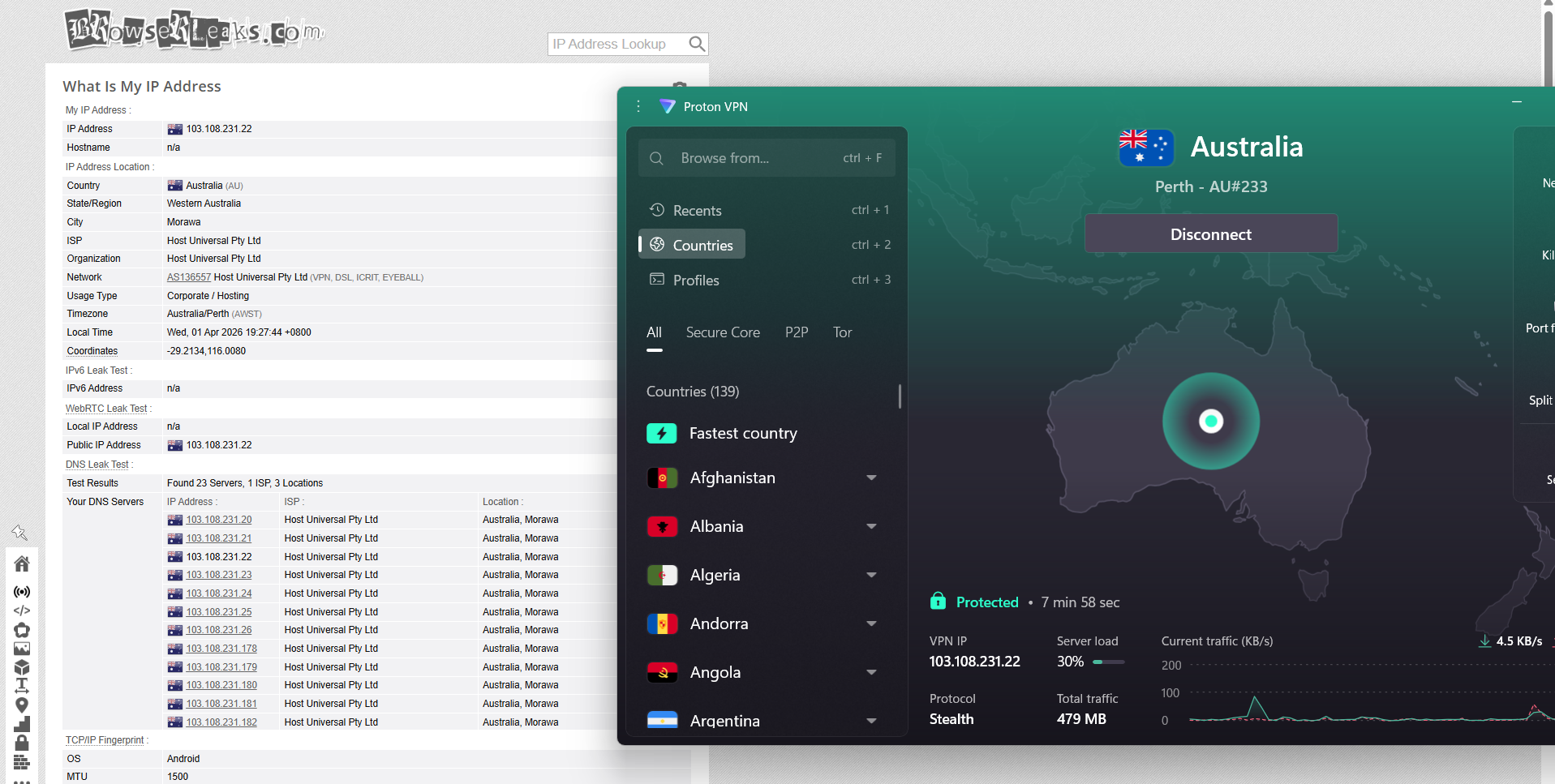Open Proton VPN options via three-dot menu
The height and width of the screenshot is (784, 1555).
tap(638, 106)
